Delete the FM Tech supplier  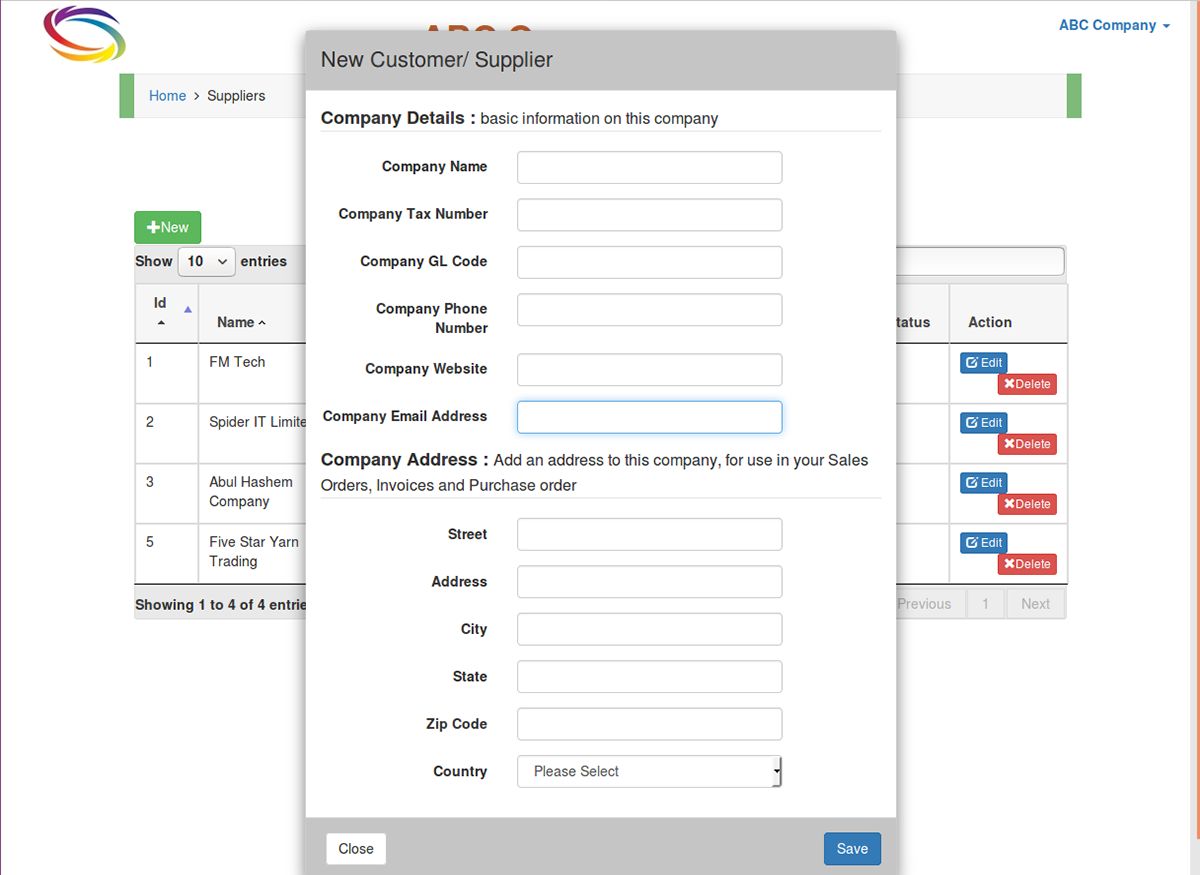point(1027,384)
